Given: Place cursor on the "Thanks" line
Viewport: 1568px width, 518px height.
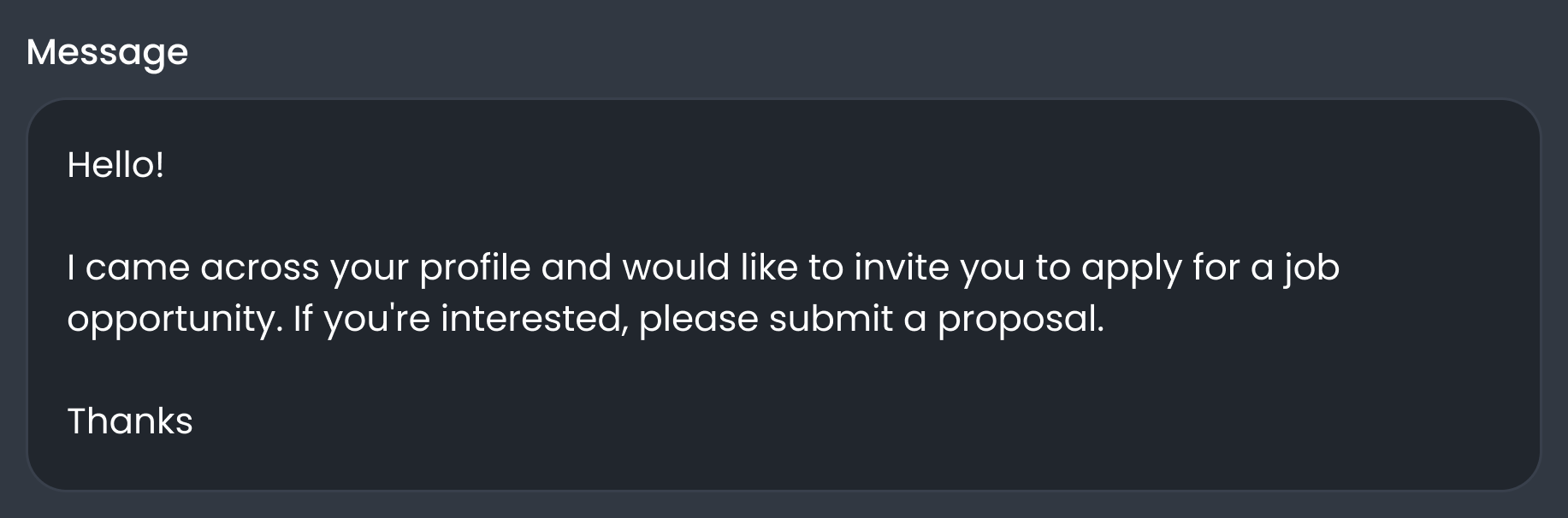Looking at the screenshot, I should 130,421.
